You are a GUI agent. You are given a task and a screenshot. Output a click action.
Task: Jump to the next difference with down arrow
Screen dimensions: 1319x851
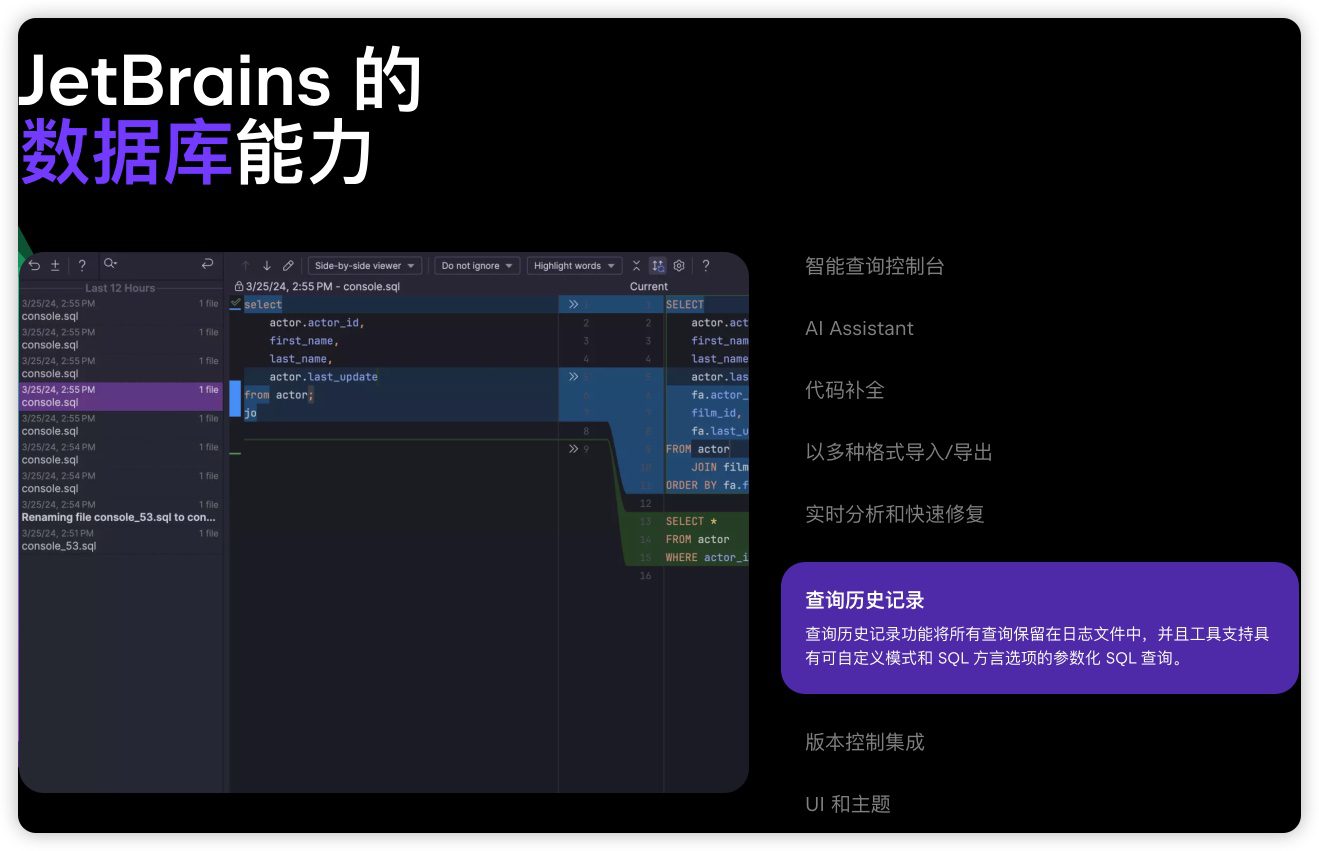click(x=267, y=266)
